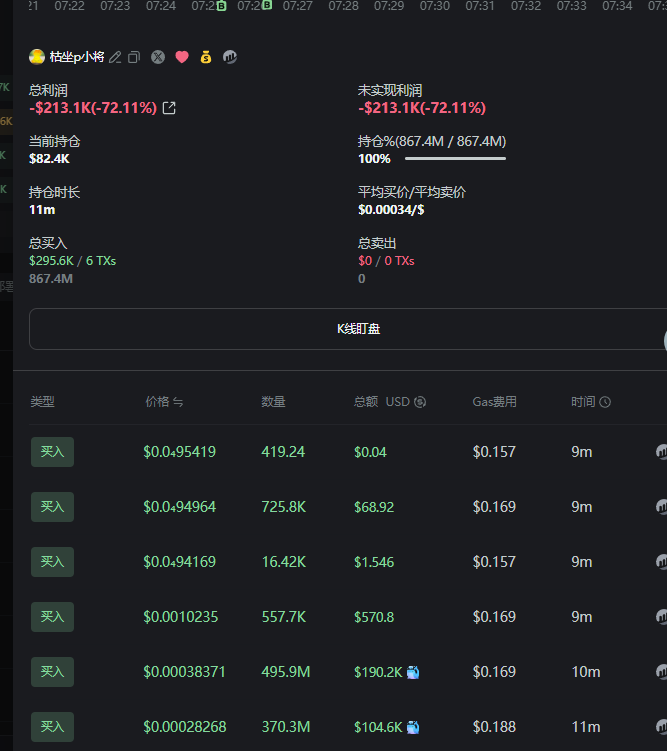Toggle time format with the 时间 clock icon
667x751 pixels.
(x=605, y=402)
